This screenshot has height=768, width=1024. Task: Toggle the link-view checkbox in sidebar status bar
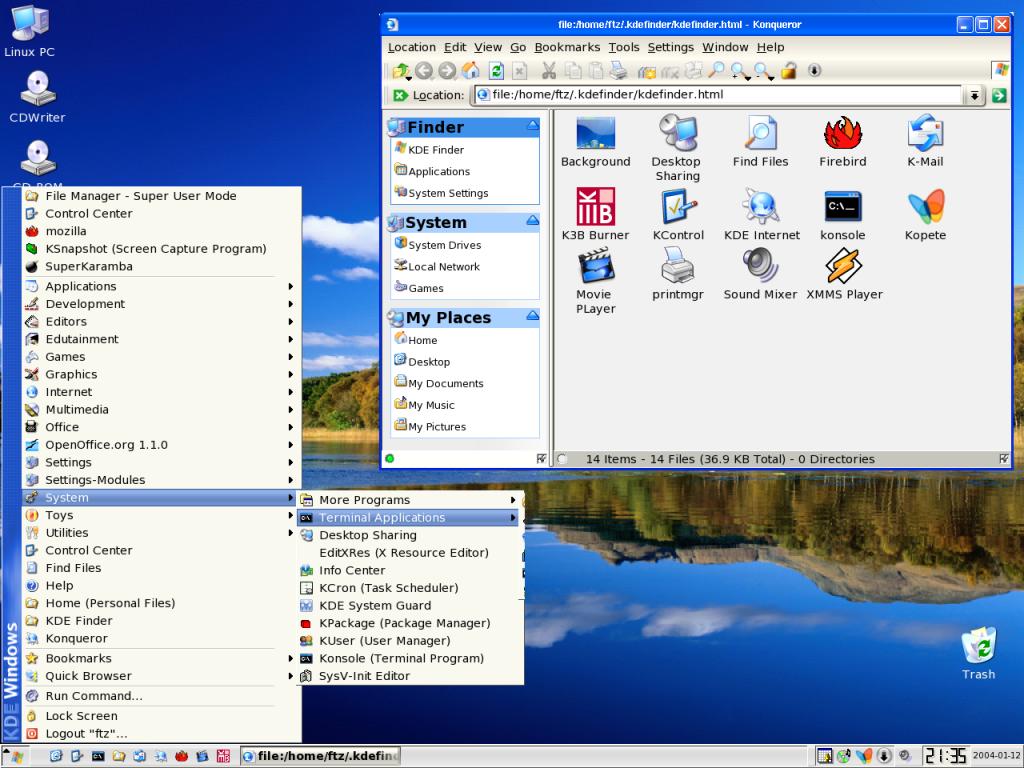coord(541,458)
